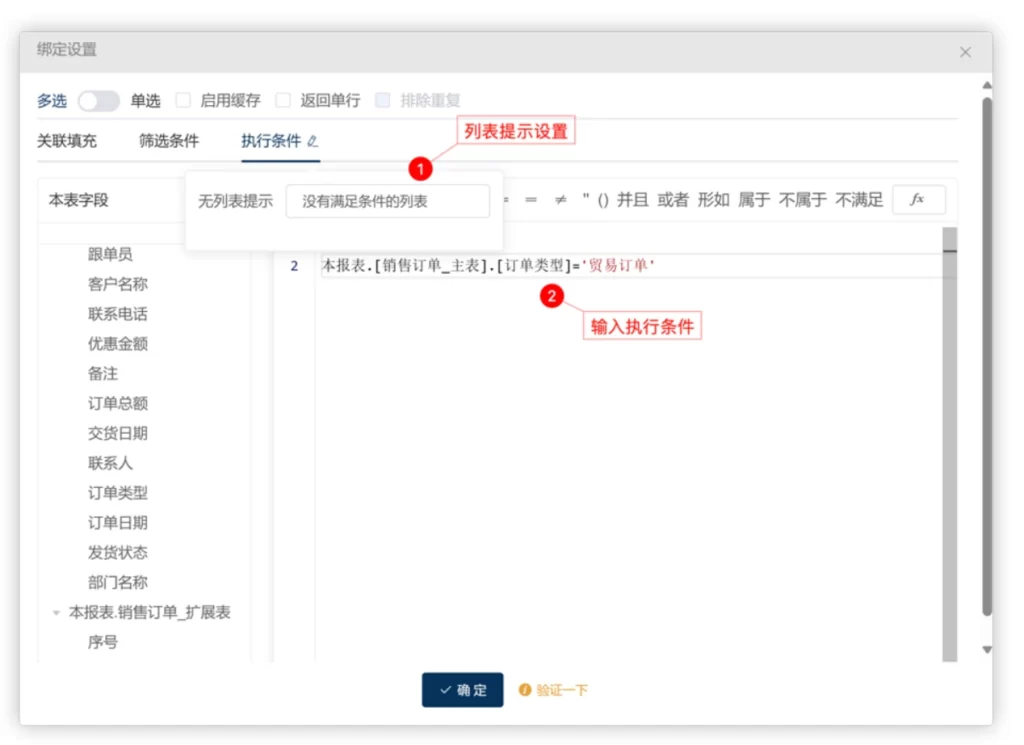
Task: Insert the 形如 operator
Action: point(713,200)
